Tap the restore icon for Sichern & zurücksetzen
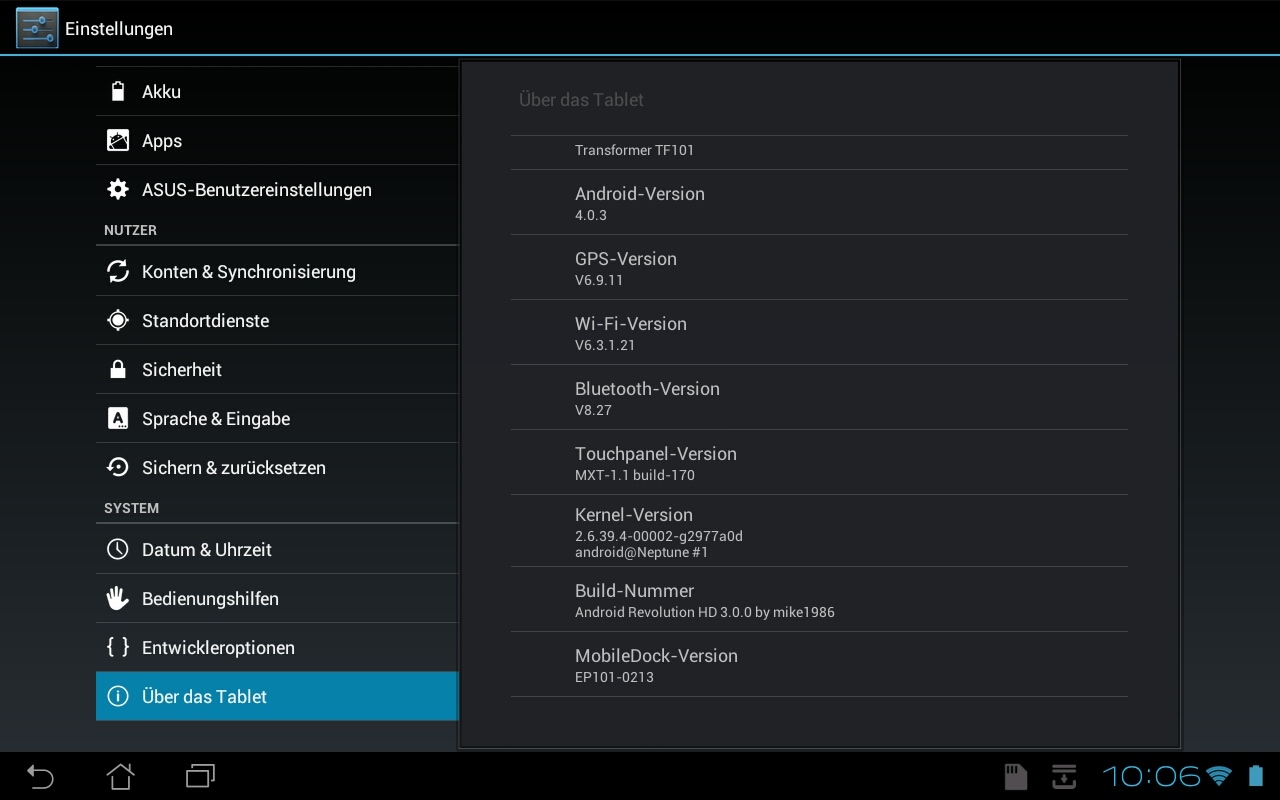Viewport: 1280px width, 800px height. 118,467
